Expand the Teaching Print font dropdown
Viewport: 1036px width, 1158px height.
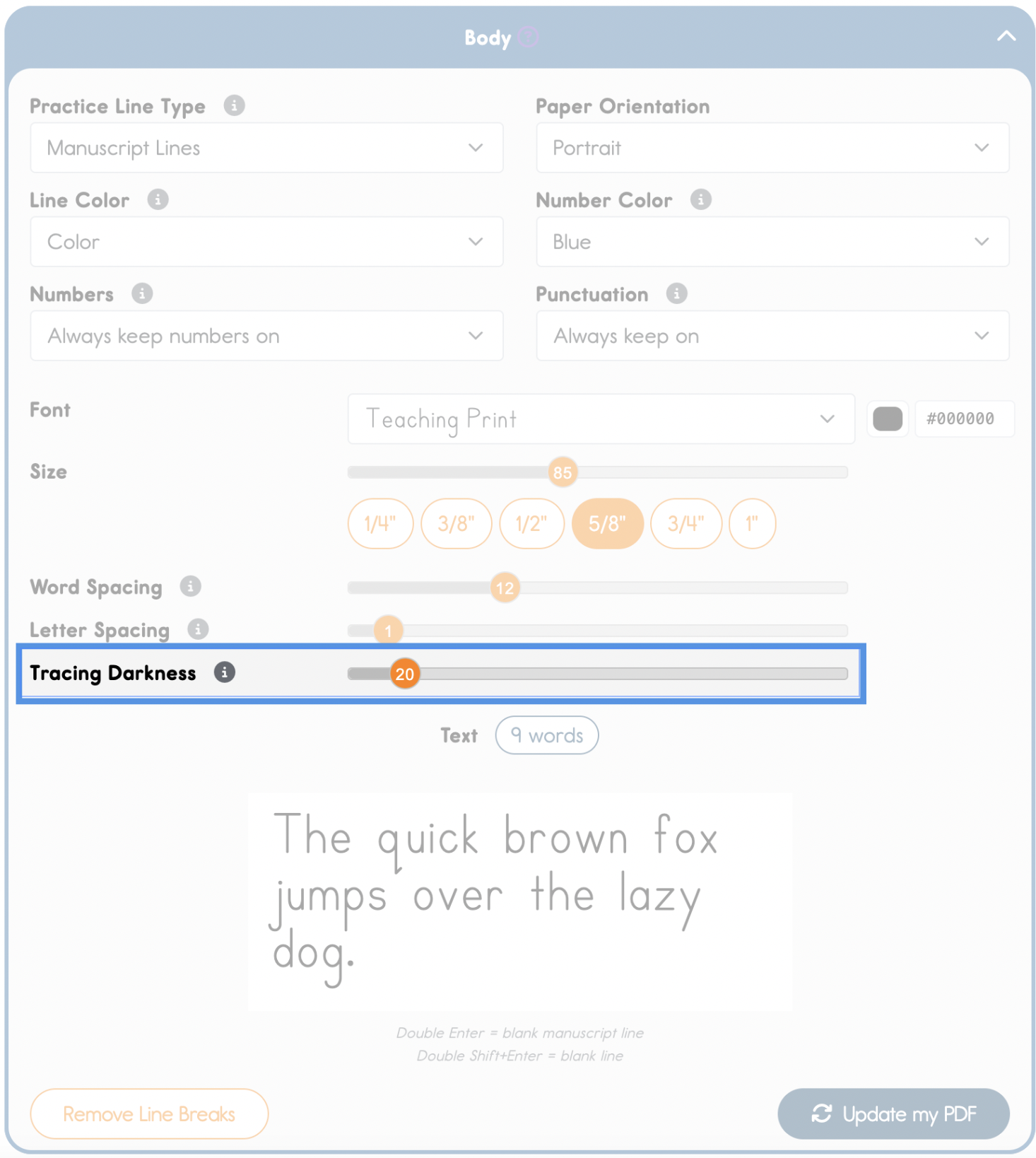(x=601, y=419)
